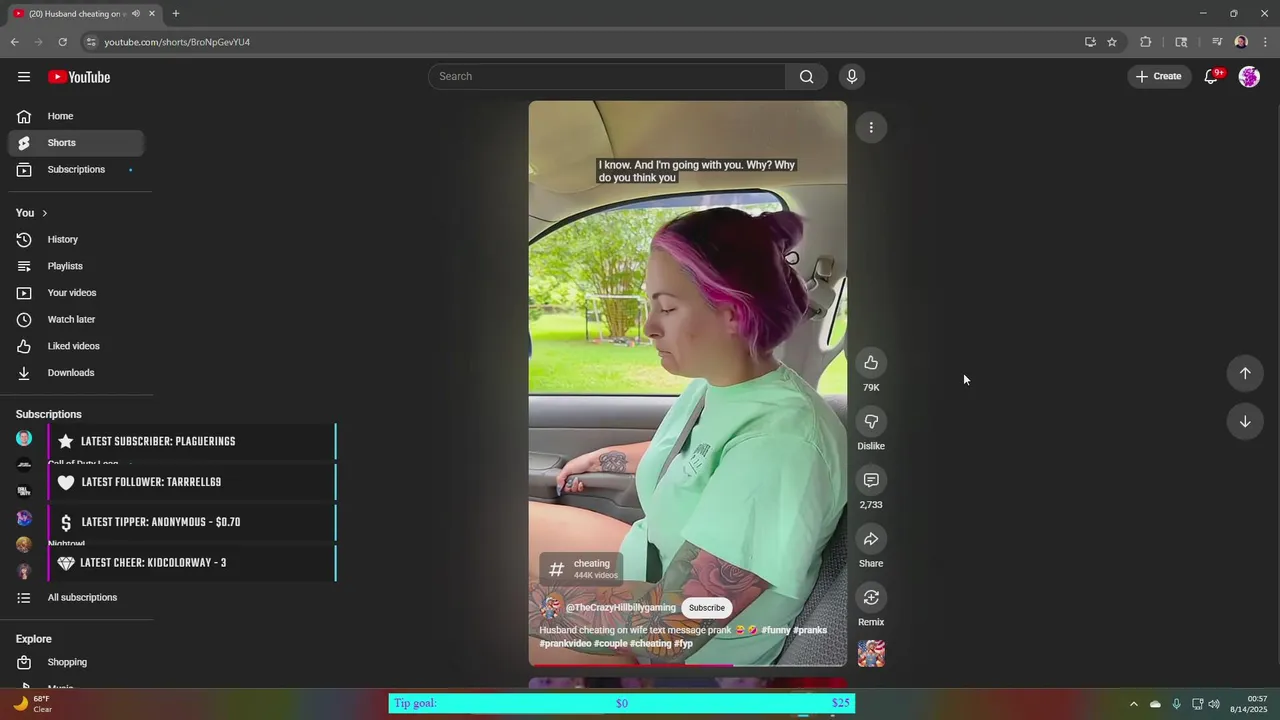Close the Husband cheating tab

pos(152,14)
